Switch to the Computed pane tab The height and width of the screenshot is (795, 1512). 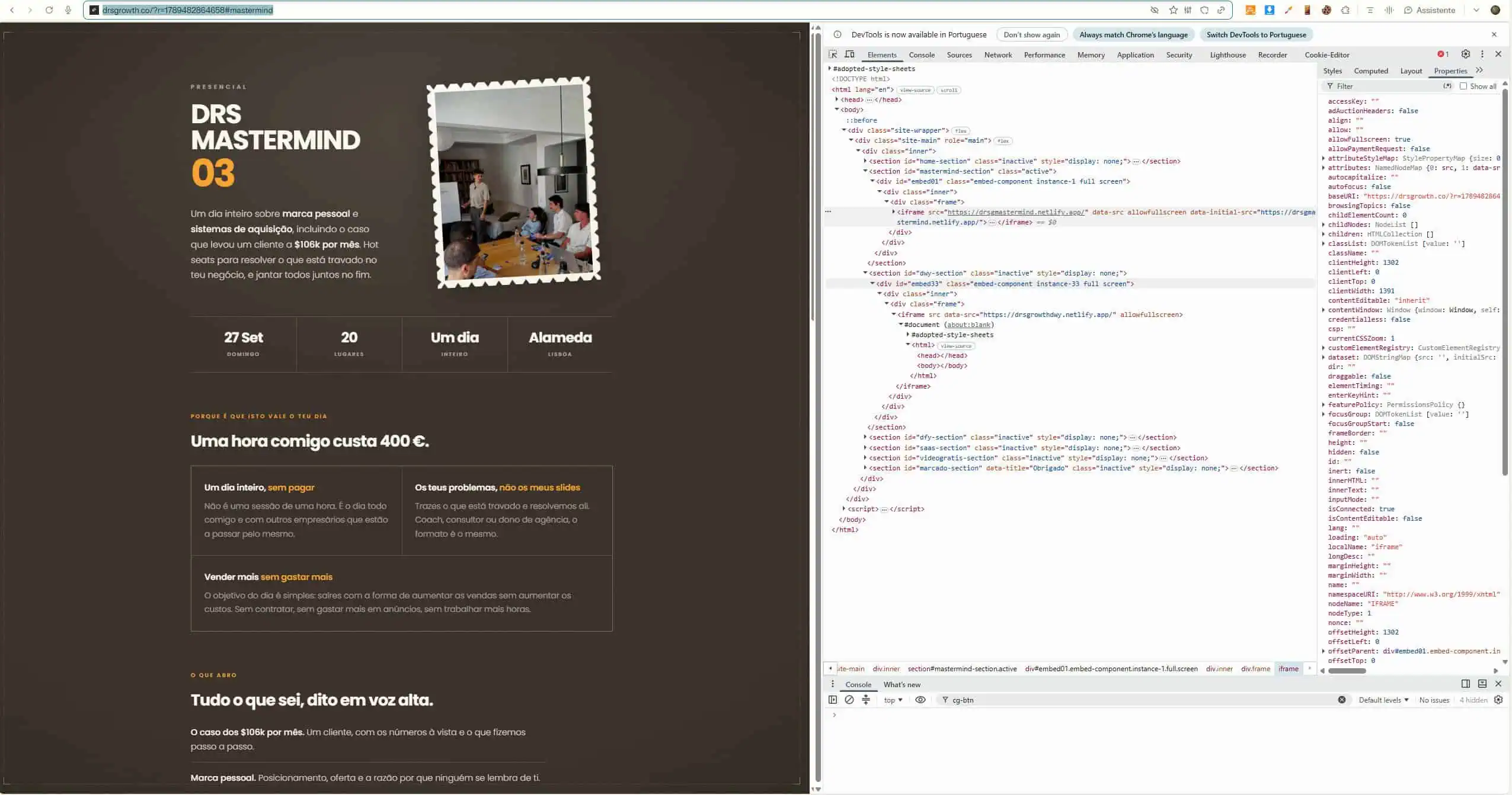click(1370, 71)
